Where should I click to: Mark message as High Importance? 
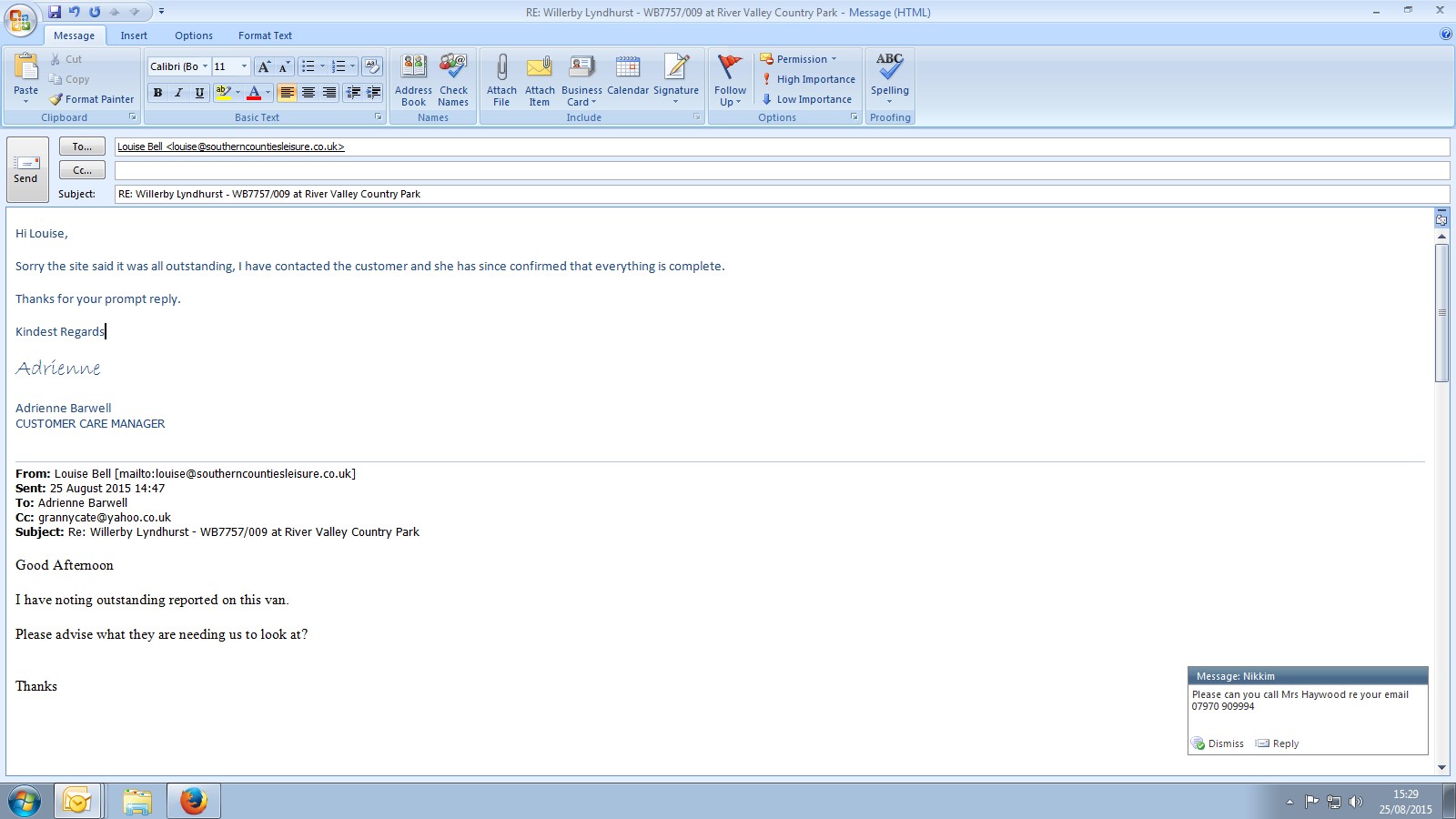pyautogui.click(x=808, y=79)
